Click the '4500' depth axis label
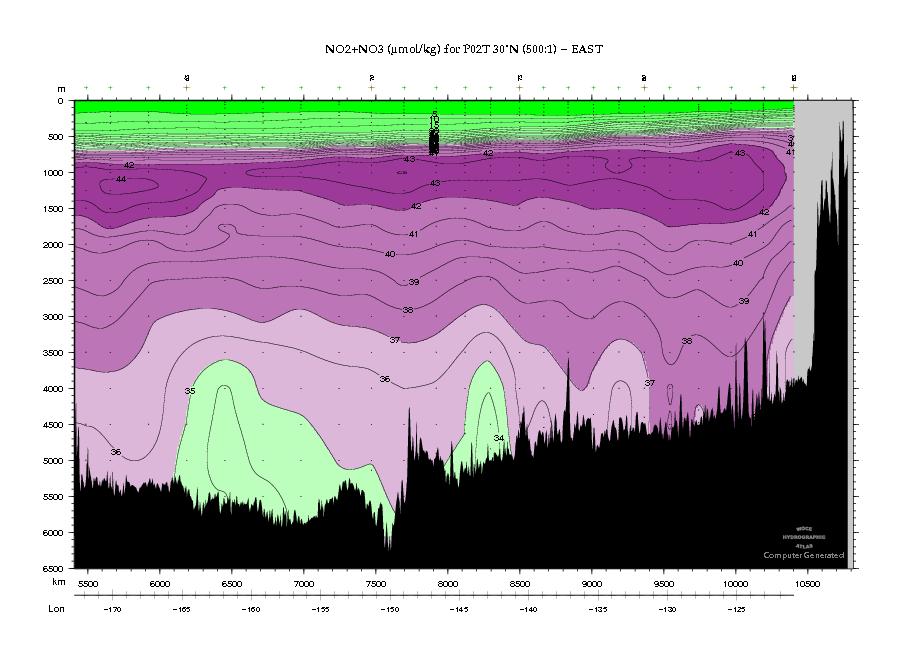Image resolution: width=900 pixels, height=650 pixels. coord(53,425)
